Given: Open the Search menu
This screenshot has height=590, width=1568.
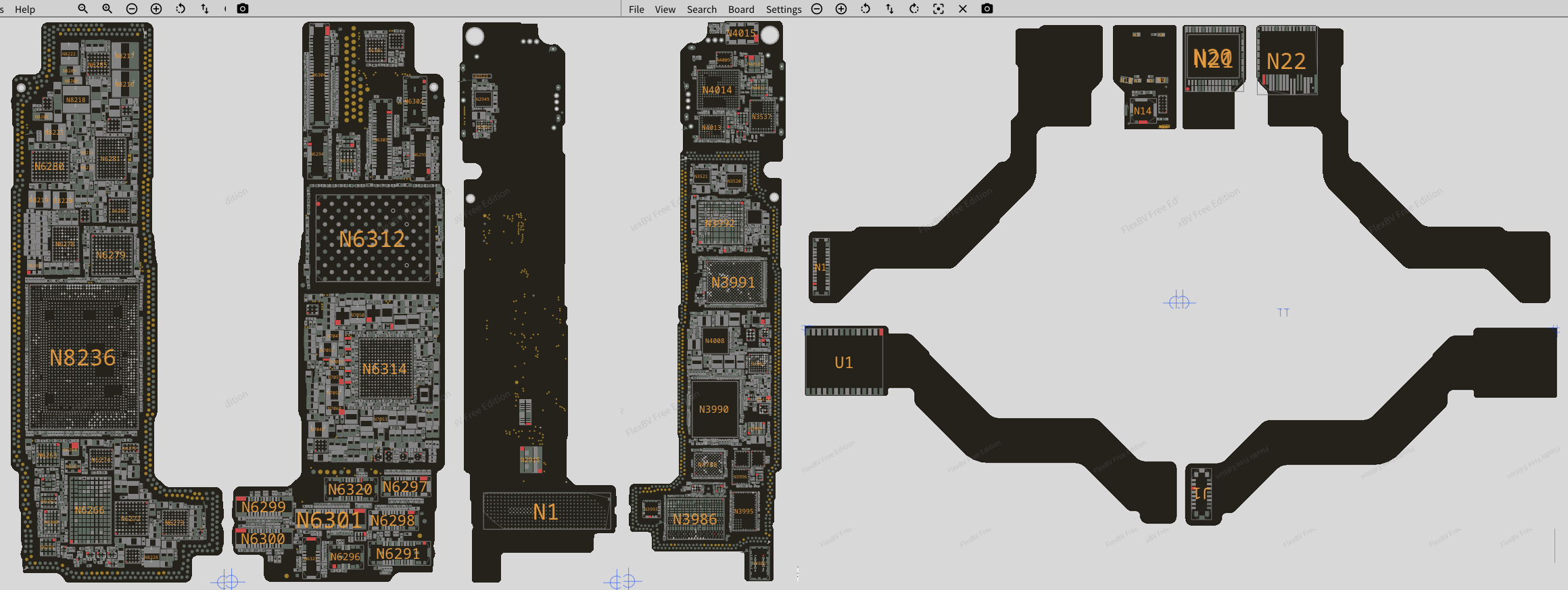Looking at the screenshot, I should coord(702,9).
